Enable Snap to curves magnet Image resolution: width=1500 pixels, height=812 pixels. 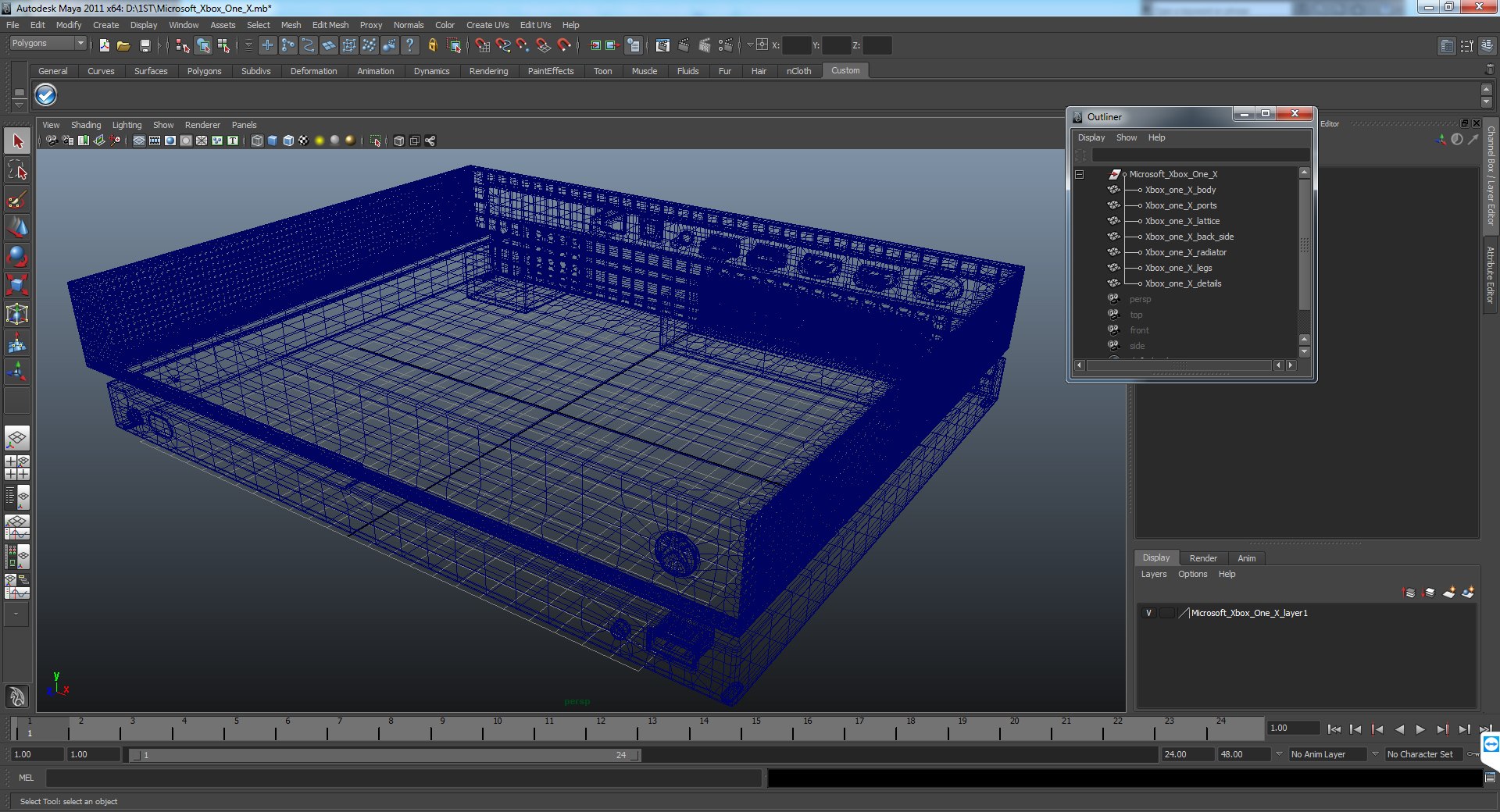click(x=503, y=45)
